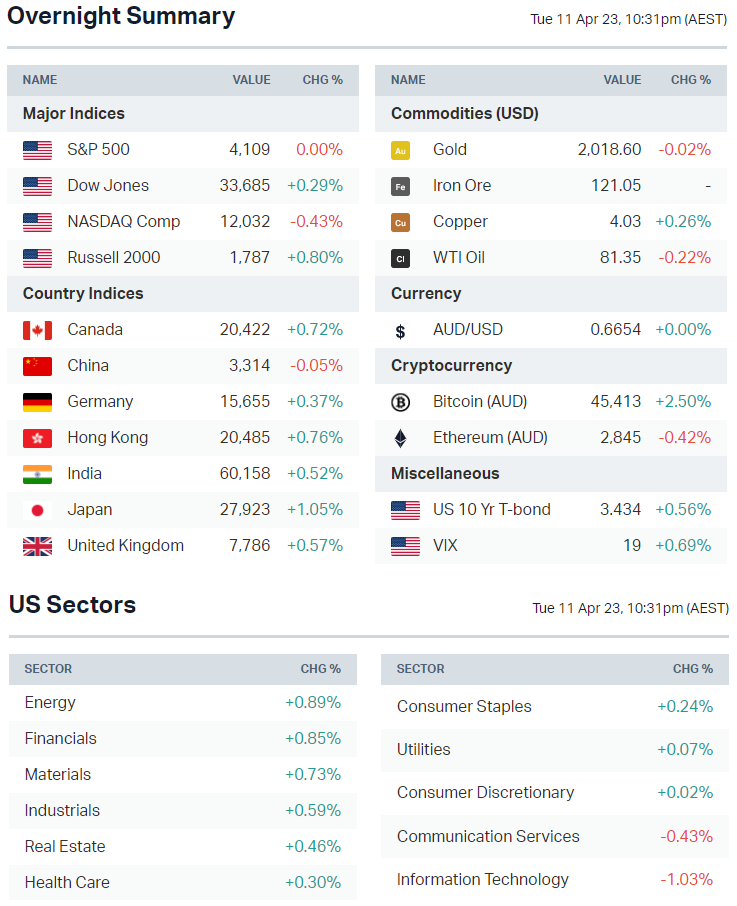Click the Gold commodity Au icon

400,150
